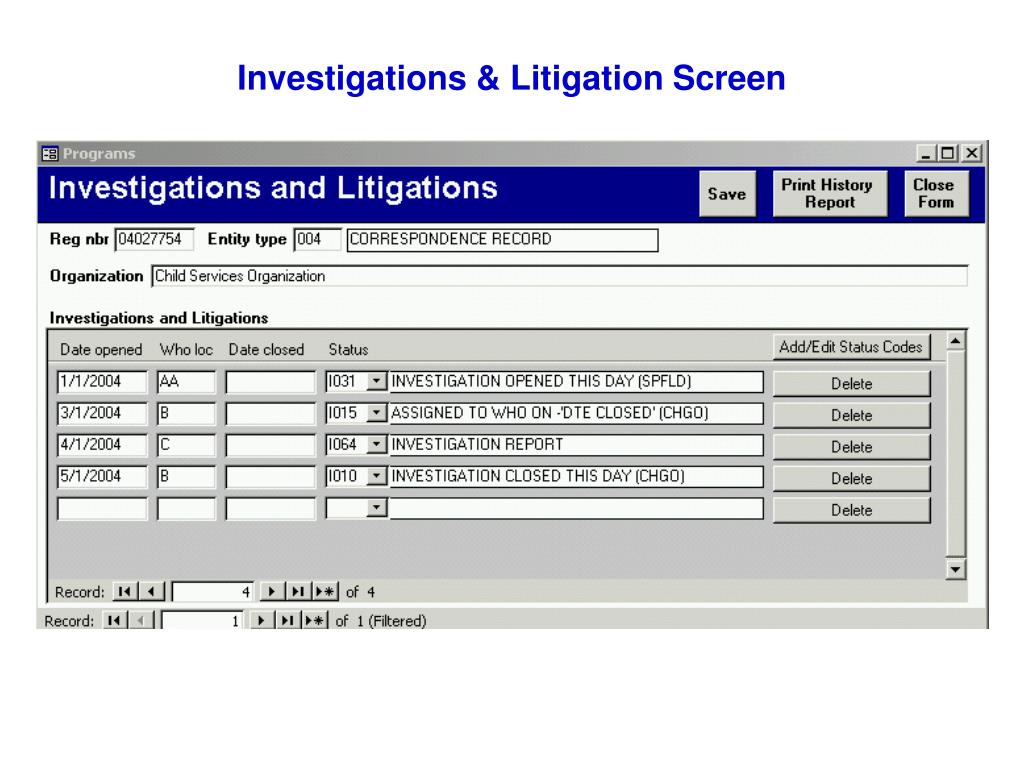This screenshot has height=768, width=1024.
Task: Click the CORRESPONDENCE RECORD field
Action: (x=502, y=240)
